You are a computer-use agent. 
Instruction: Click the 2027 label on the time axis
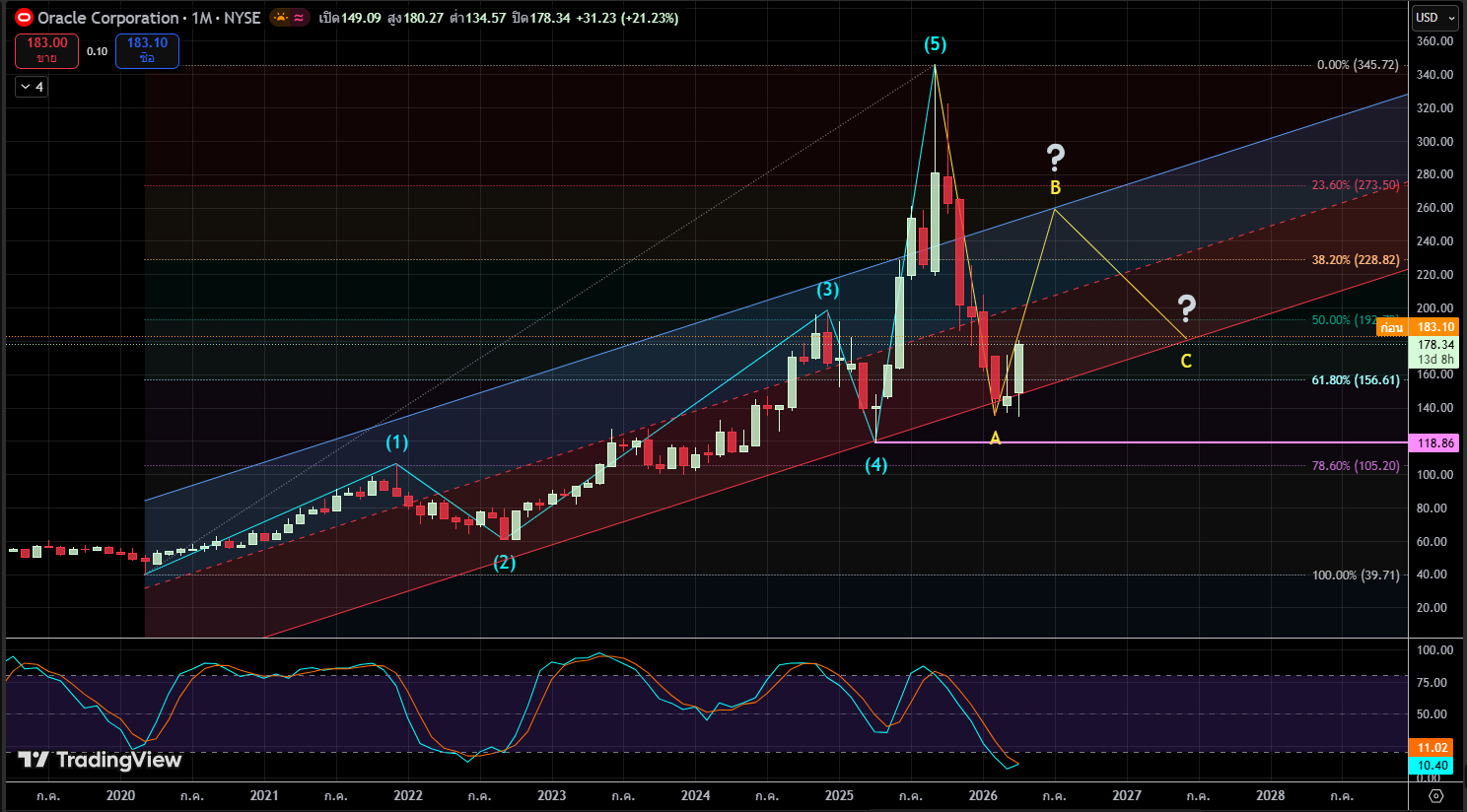click(x=1127, y=795)
